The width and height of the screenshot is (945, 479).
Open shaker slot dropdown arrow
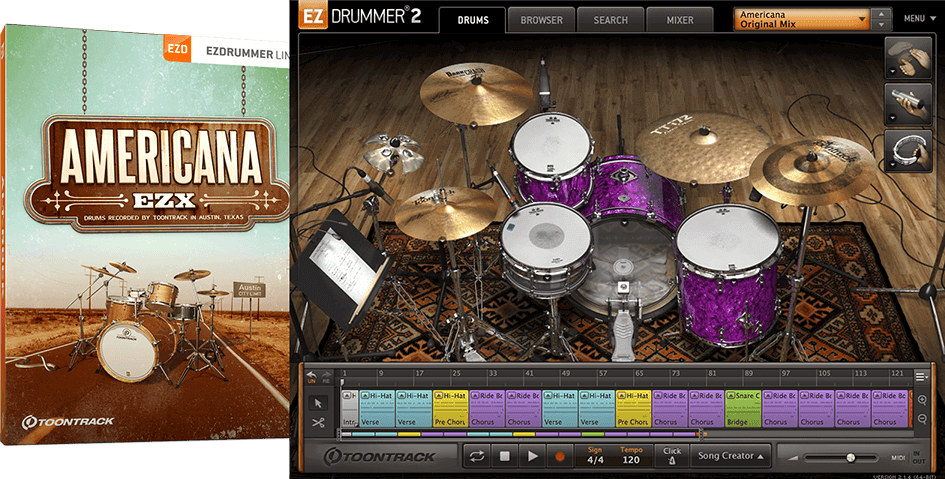891,118
